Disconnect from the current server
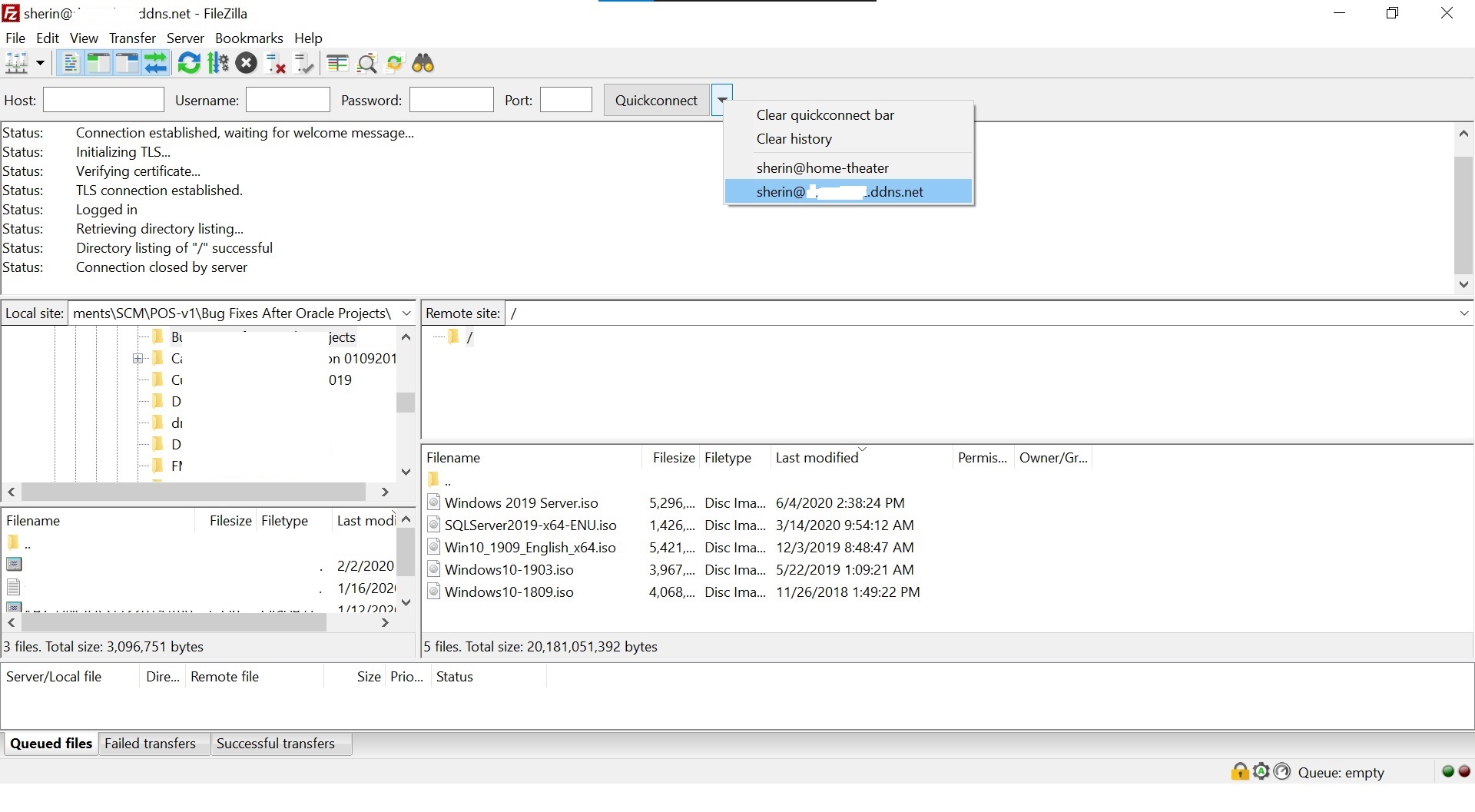This screenshot has height=812, width=1475. click(x=275, y=63)
